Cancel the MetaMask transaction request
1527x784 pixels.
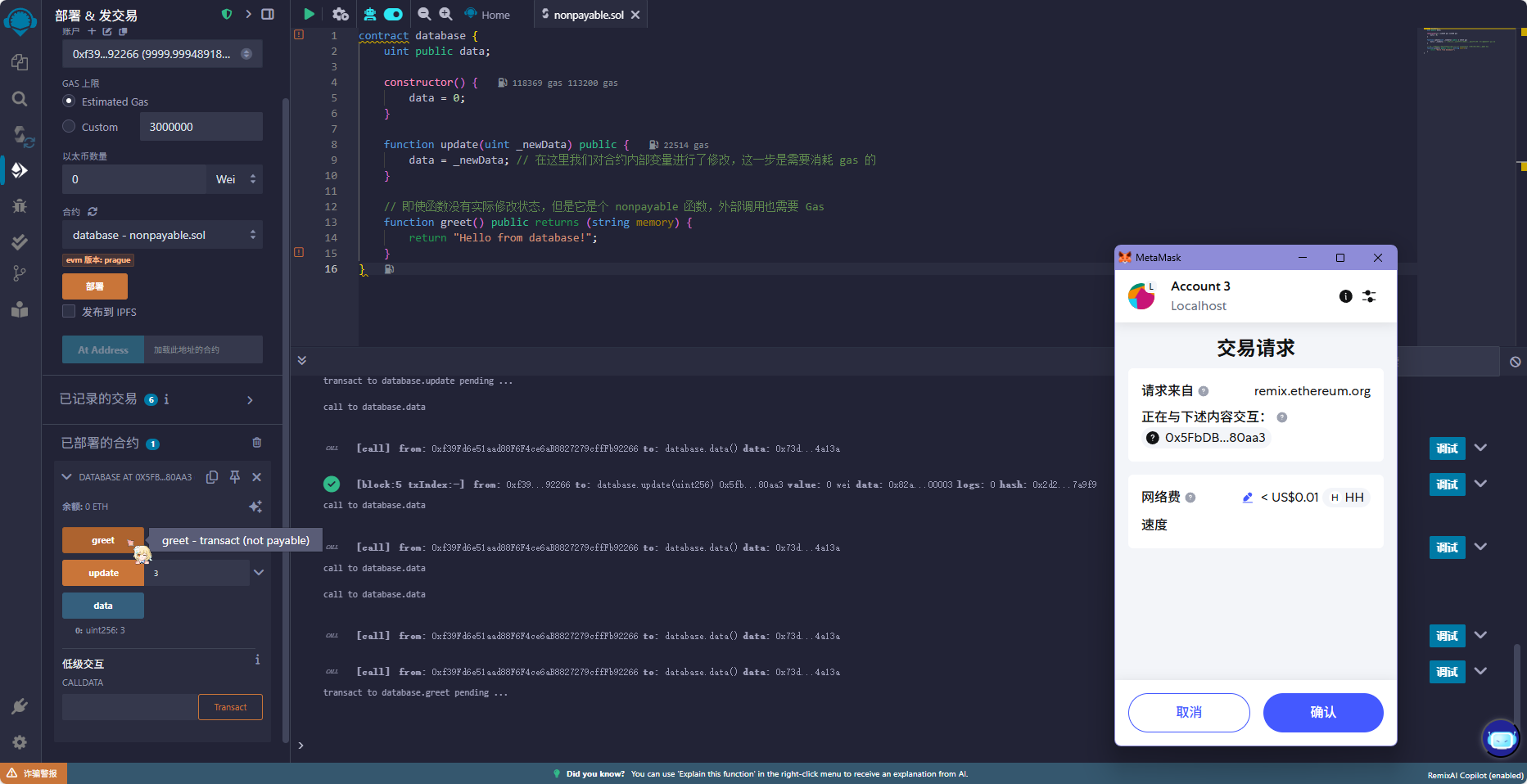1189,713
